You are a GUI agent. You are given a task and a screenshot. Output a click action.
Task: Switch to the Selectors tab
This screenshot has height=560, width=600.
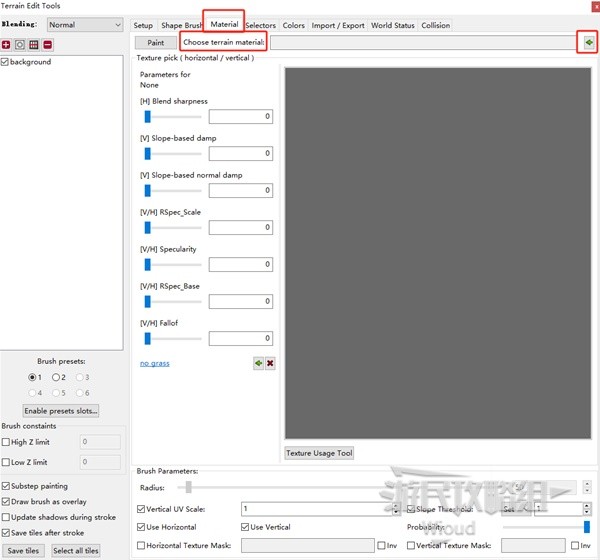(x=260, y=25)
